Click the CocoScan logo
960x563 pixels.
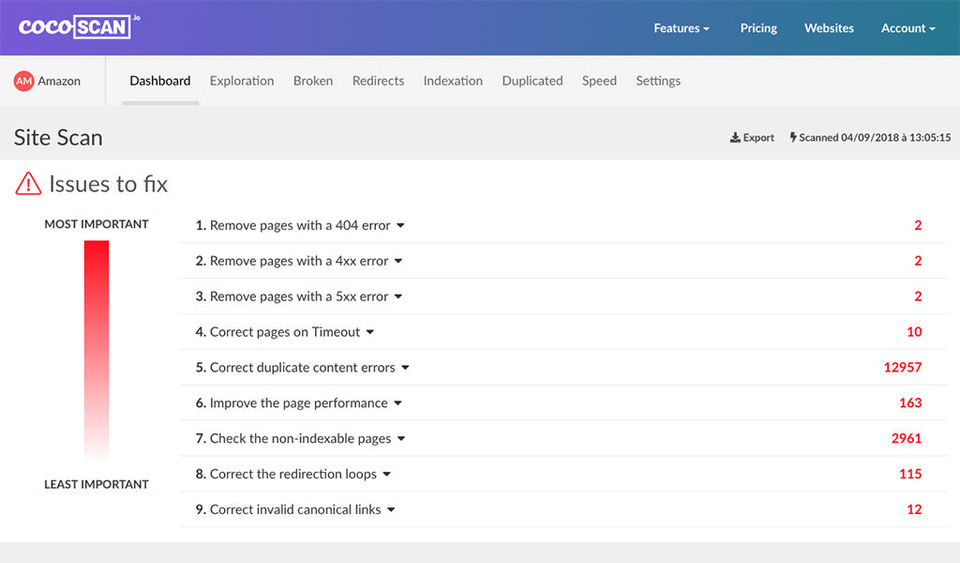coord(78,27)
